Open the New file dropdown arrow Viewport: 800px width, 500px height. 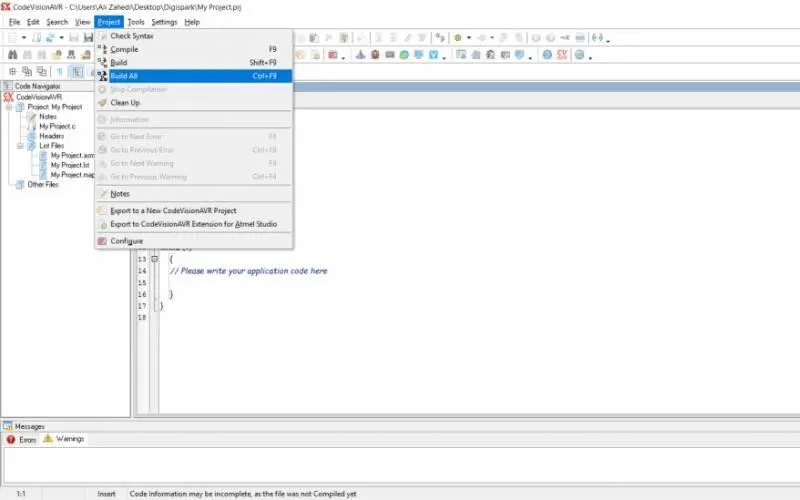(23, 38)
